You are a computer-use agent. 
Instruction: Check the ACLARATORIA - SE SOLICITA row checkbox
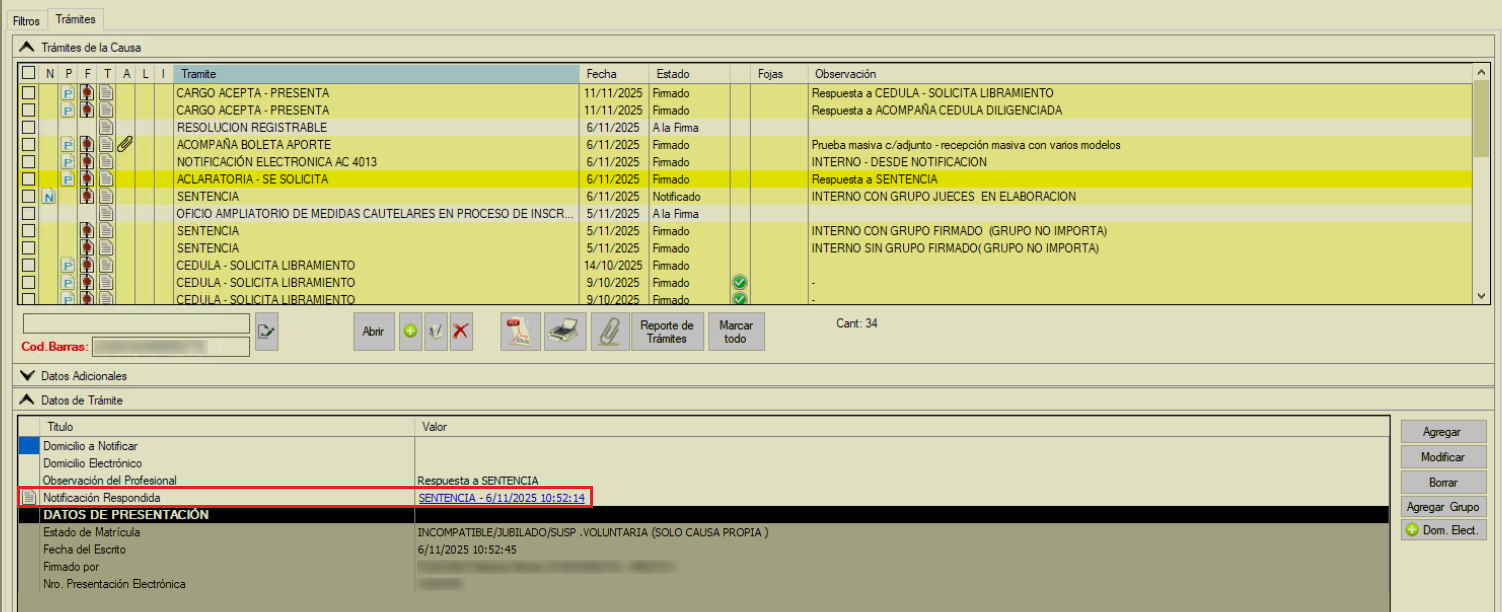28,180
